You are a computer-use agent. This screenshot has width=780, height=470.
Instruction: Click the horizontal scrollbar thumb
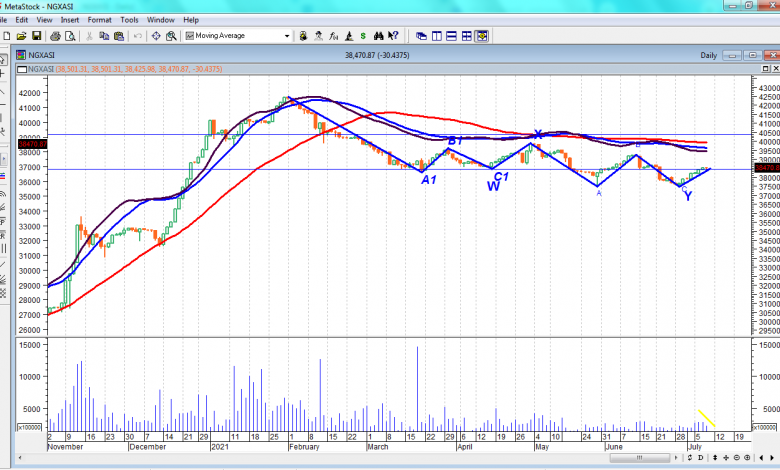(640, 458)
